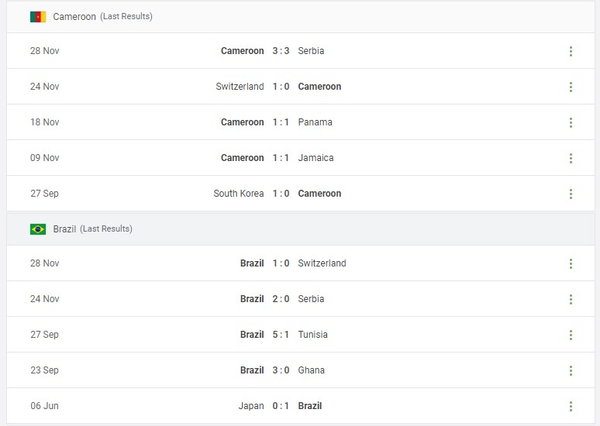The width and height of the screenshot is (600, 426).
Task: Open three-dot menu for Cameroon vs Panama
Action: tap(571, 123)
